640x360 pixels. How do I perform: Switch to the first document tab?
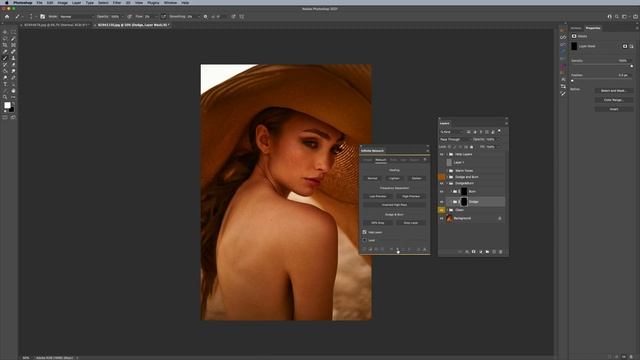[55, 25]
